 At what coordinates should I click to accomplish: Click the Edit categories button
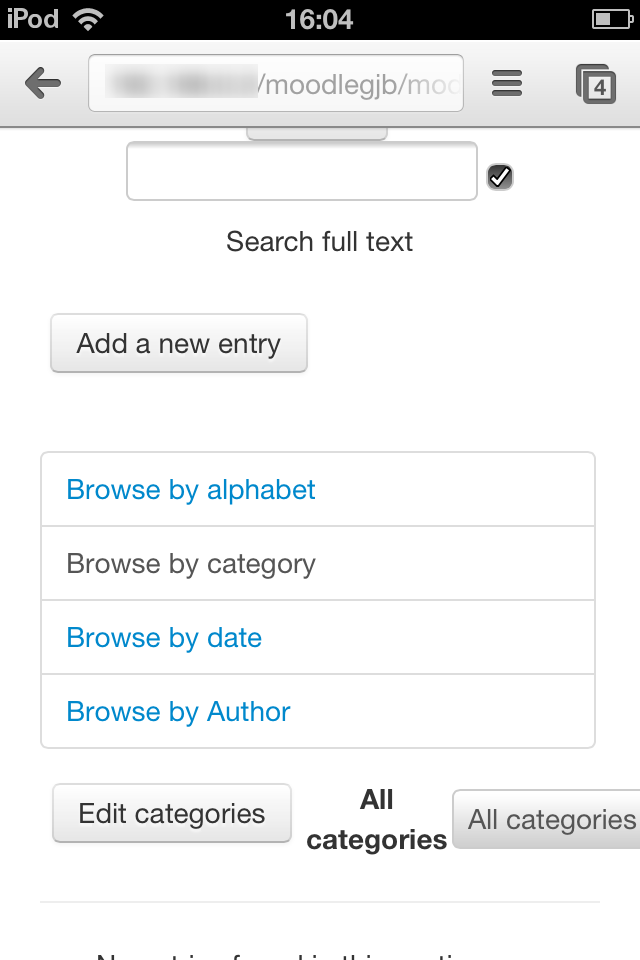(x=172, y=814)
